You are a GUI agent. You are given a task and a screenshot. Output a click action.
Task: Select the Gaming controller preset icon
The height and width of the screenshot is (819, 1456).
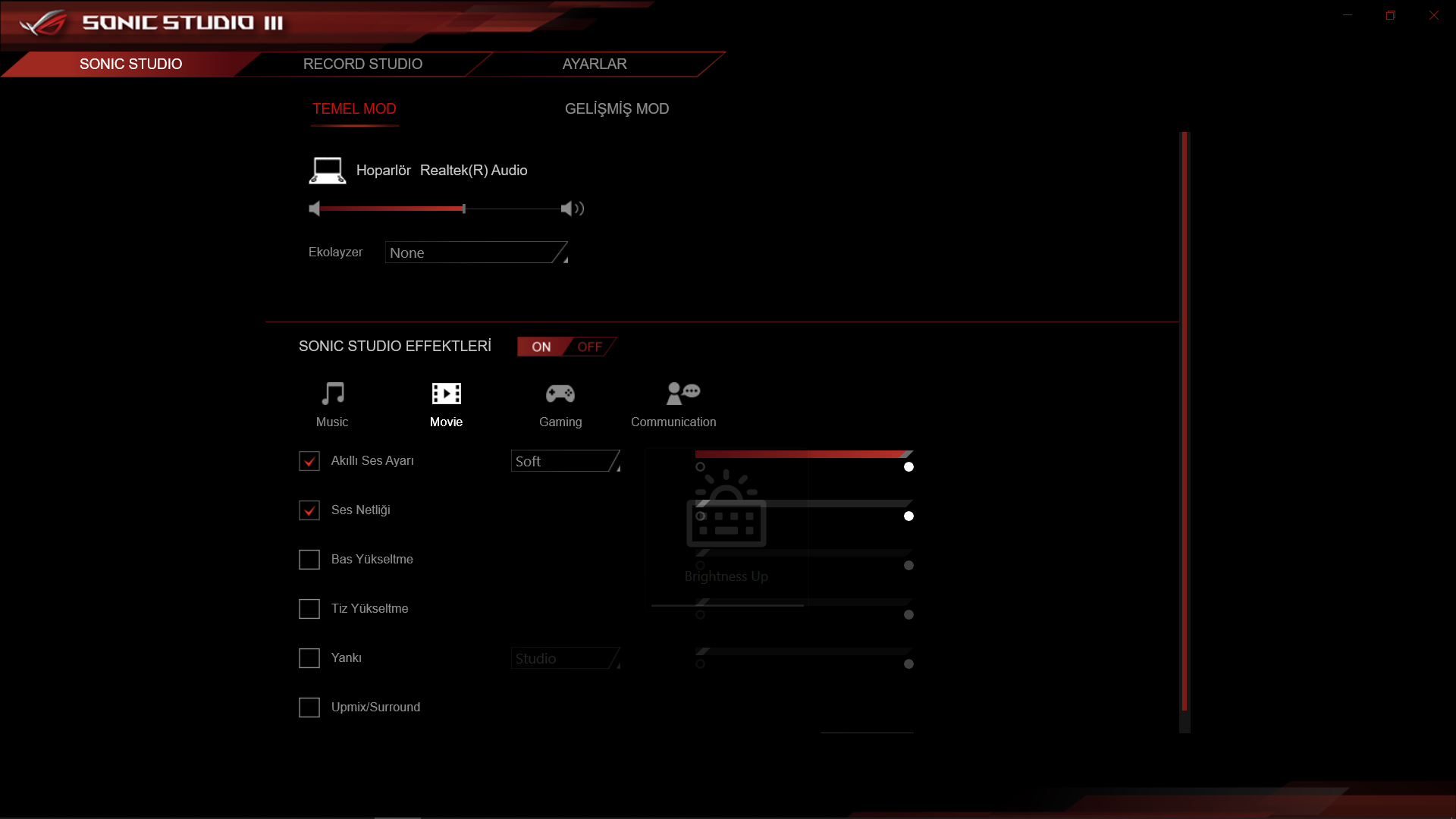[x=560, y=394]
